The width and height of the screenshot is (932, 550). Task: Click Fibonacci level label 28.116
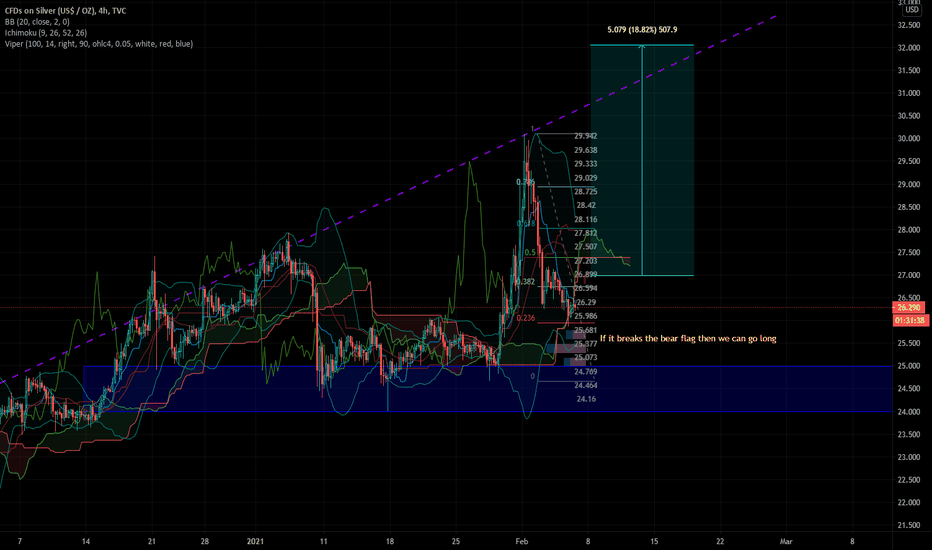tap(585, 220)
